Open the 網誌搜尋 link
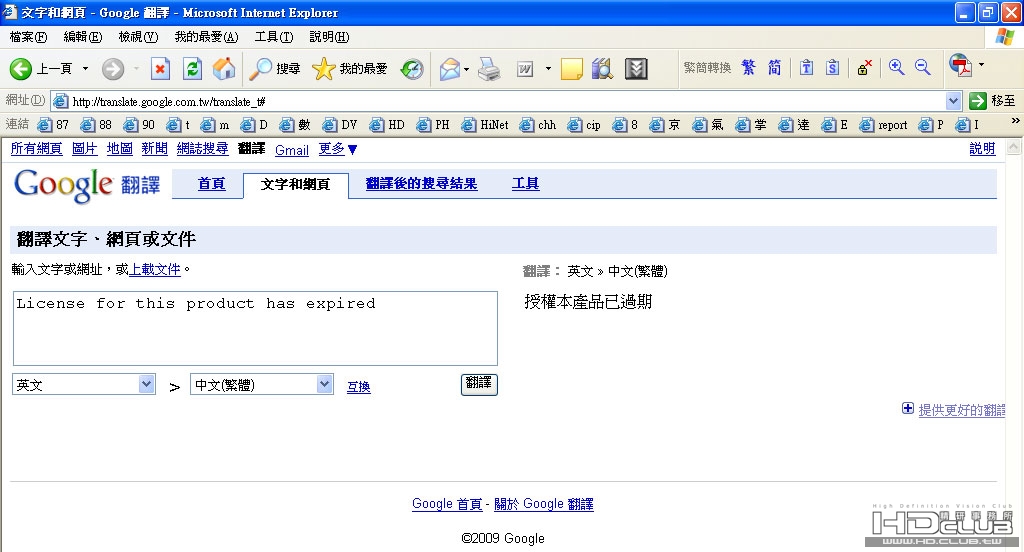The width and height of the screenshot is (1024, 552). (202, 149)
